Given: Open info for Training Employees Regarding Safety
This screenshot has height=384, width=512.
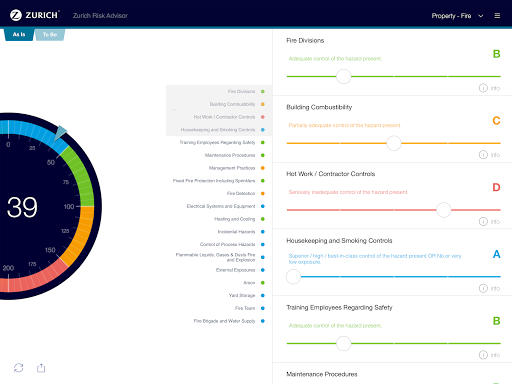Looking at the screenshot, I should (489, 355).
